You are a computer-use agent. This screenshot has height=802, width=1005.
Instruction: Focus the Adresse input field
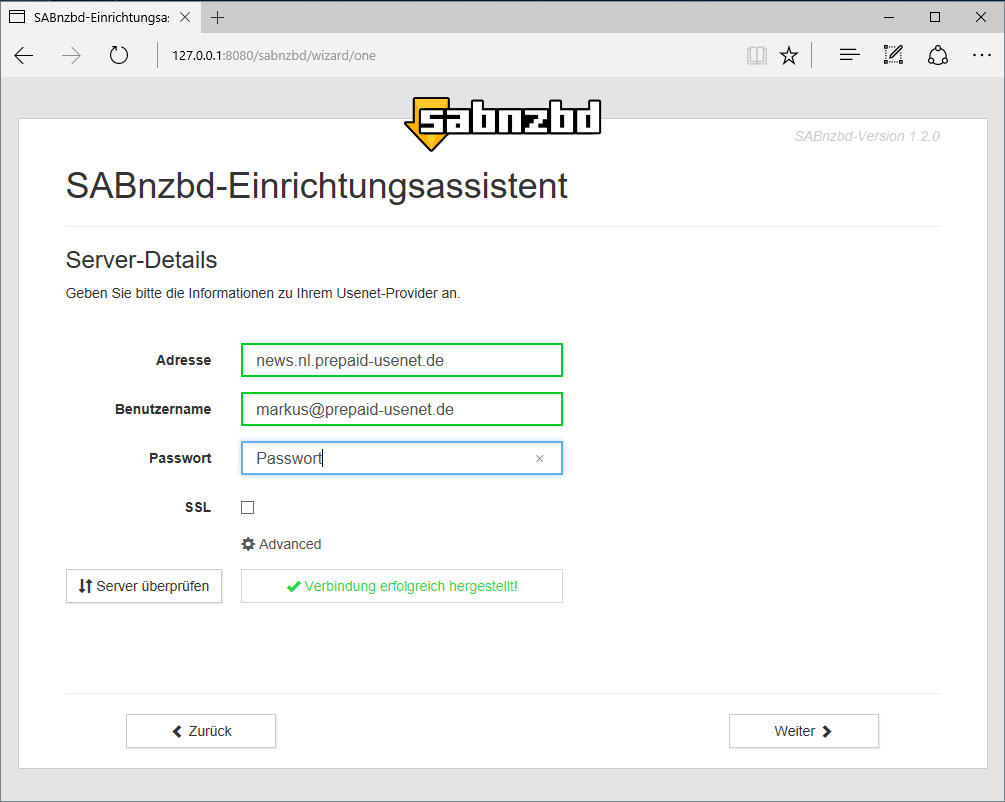point(402,360)
